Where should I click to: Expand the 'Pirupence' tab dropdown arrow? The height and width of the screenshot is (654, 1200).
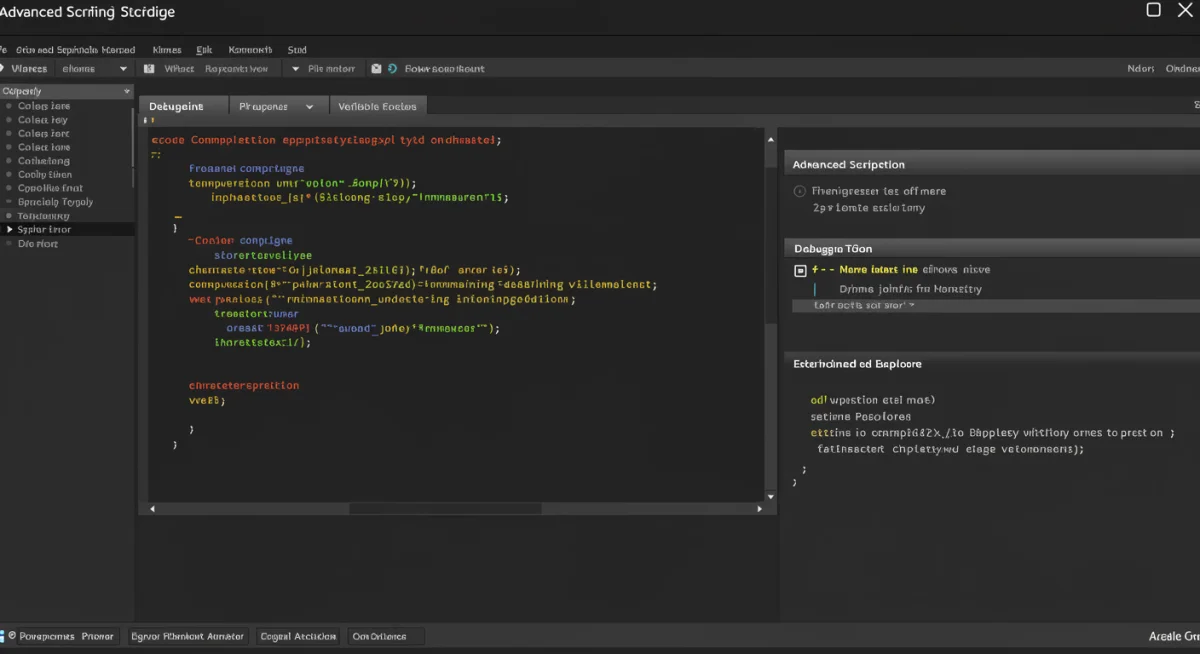tap(309, 106)
